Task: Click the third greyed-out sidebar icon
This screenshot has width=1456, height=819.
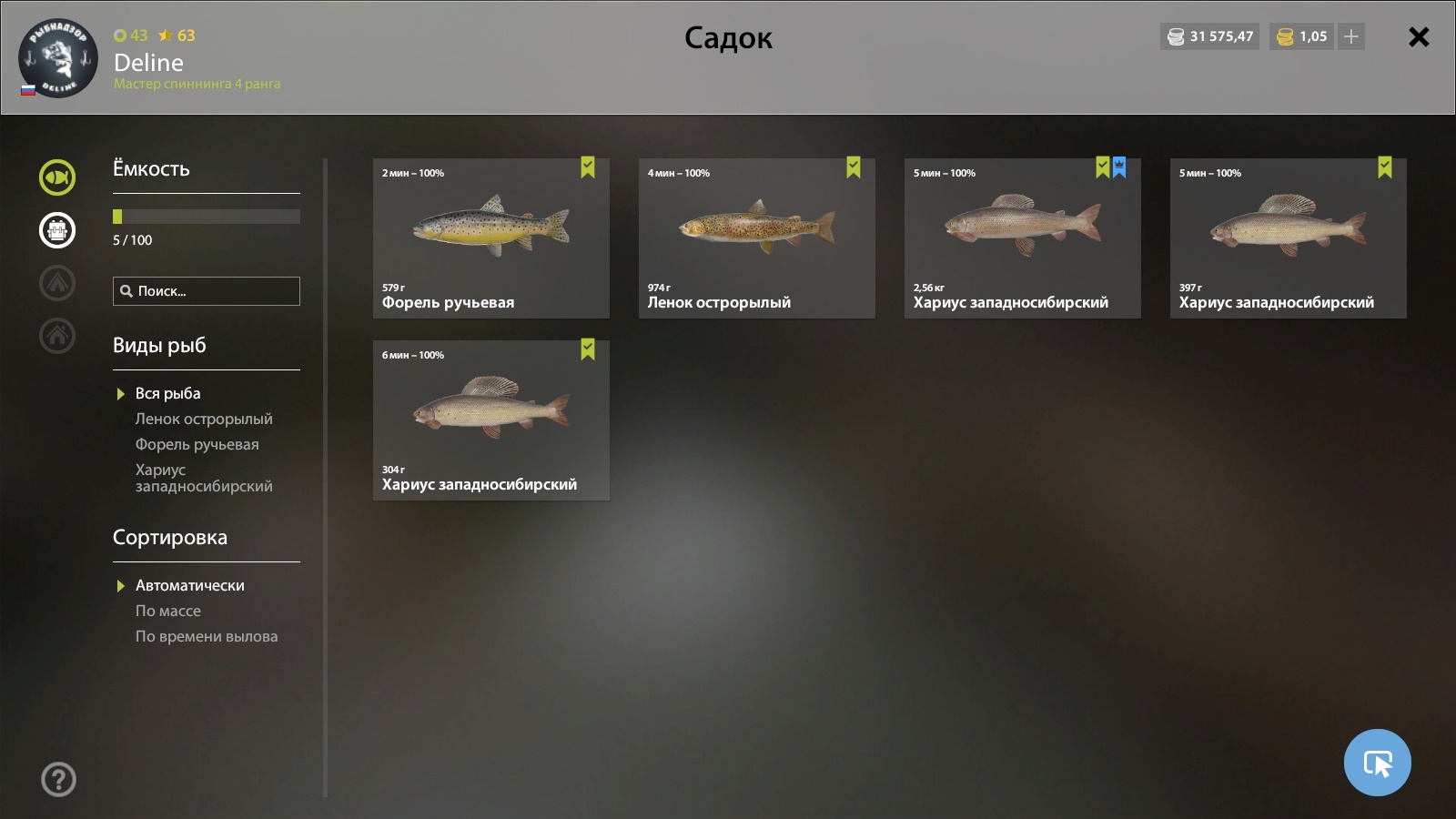Action: pos(57,283)
